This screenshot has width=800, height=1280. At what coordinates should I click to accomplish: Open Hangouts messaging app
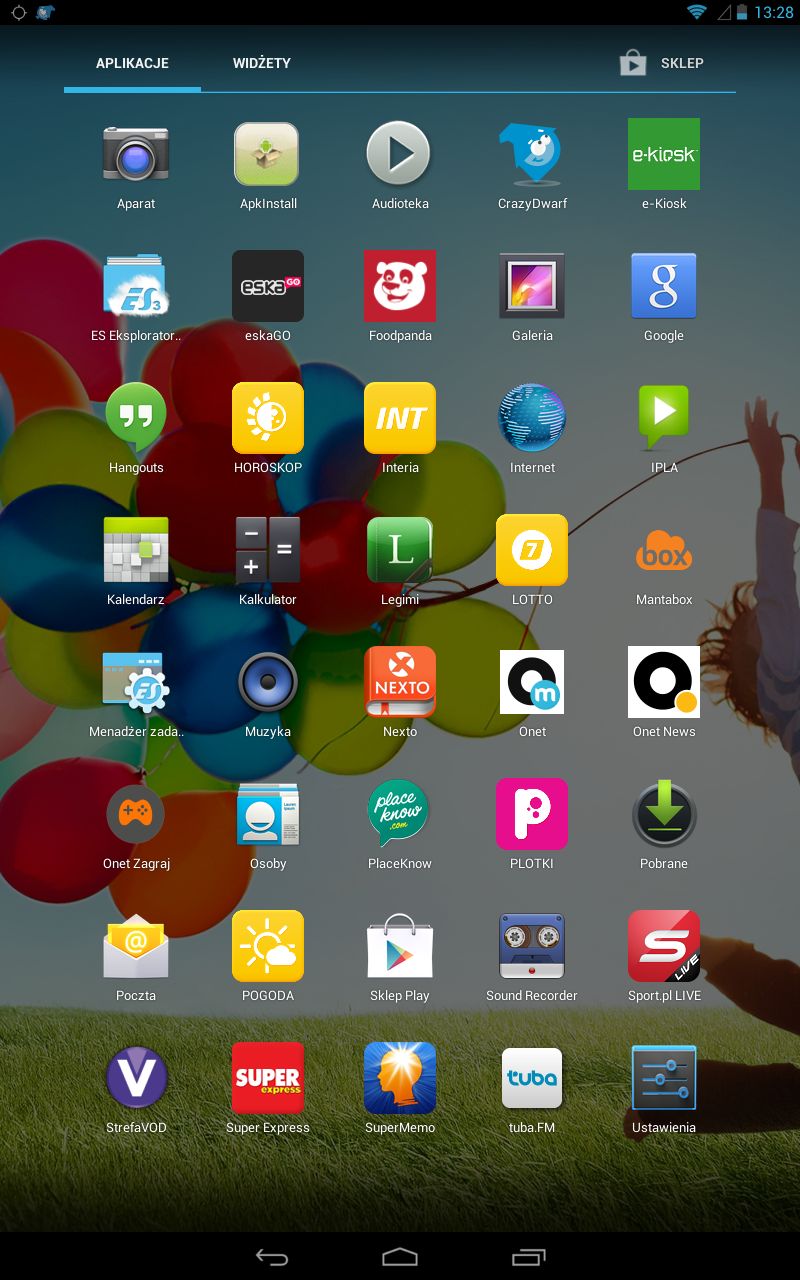(x=136, y=418)
